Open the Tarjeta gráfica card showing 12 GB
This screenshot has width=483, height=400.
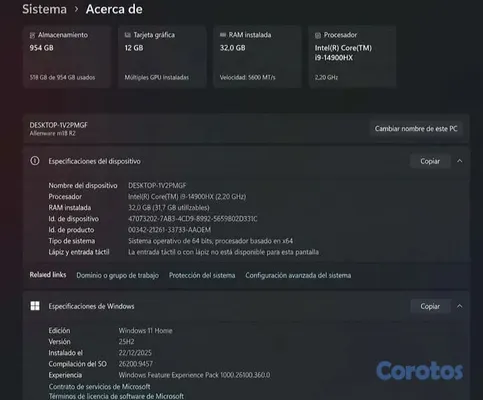point(162,57)
